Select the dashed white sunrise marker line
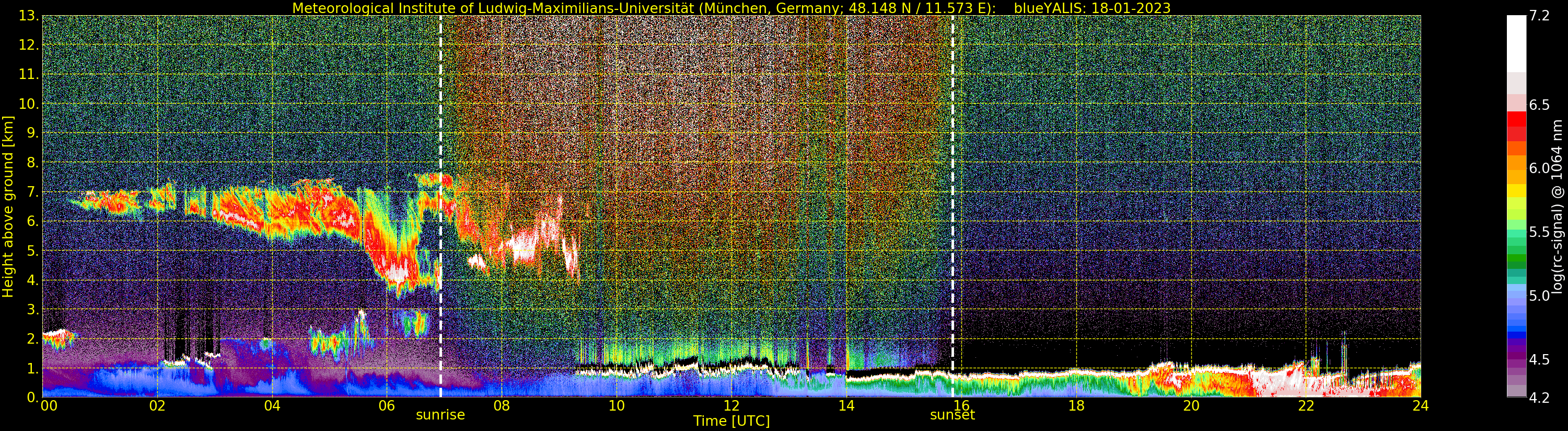1568x431 pixels. tap(440, 206)
